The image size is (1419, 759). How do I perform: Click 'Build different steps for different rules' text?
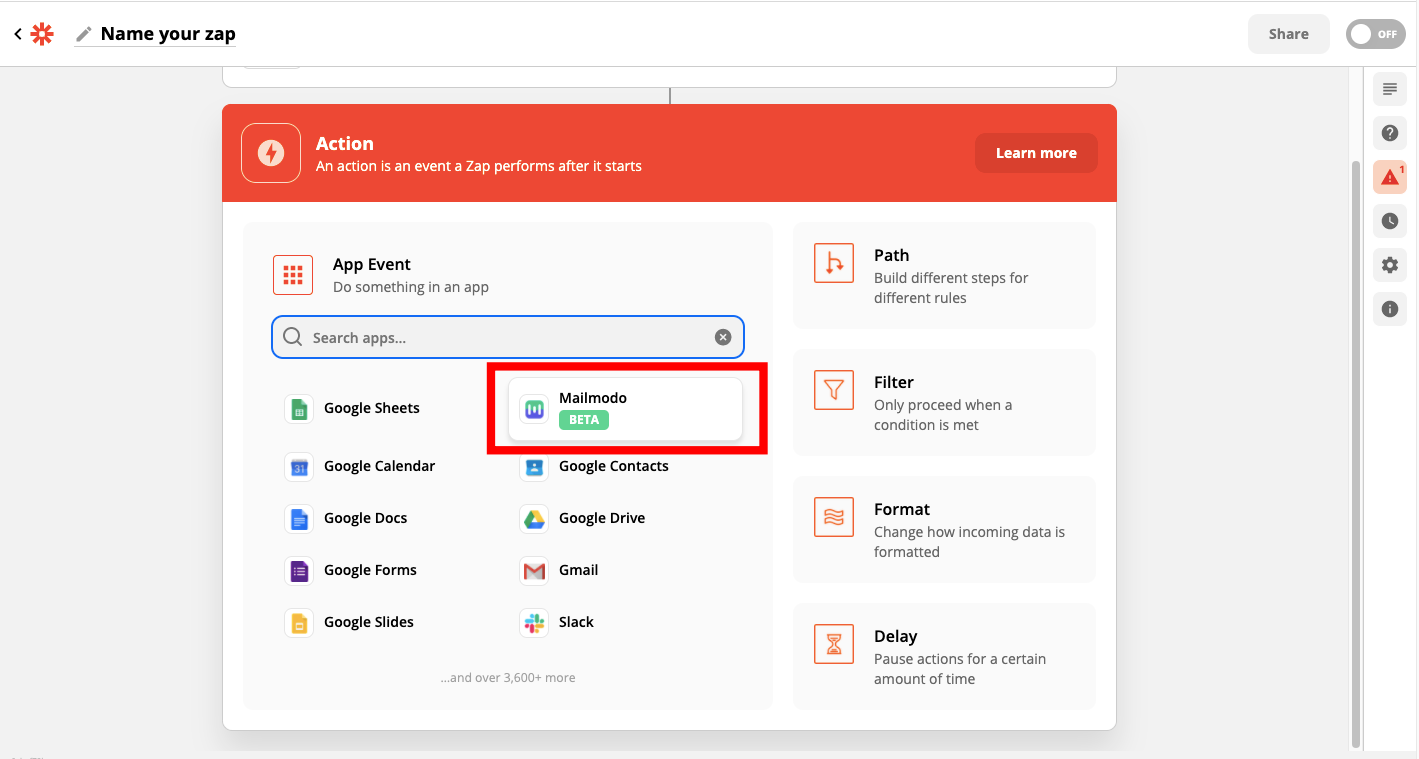[951, 288]
